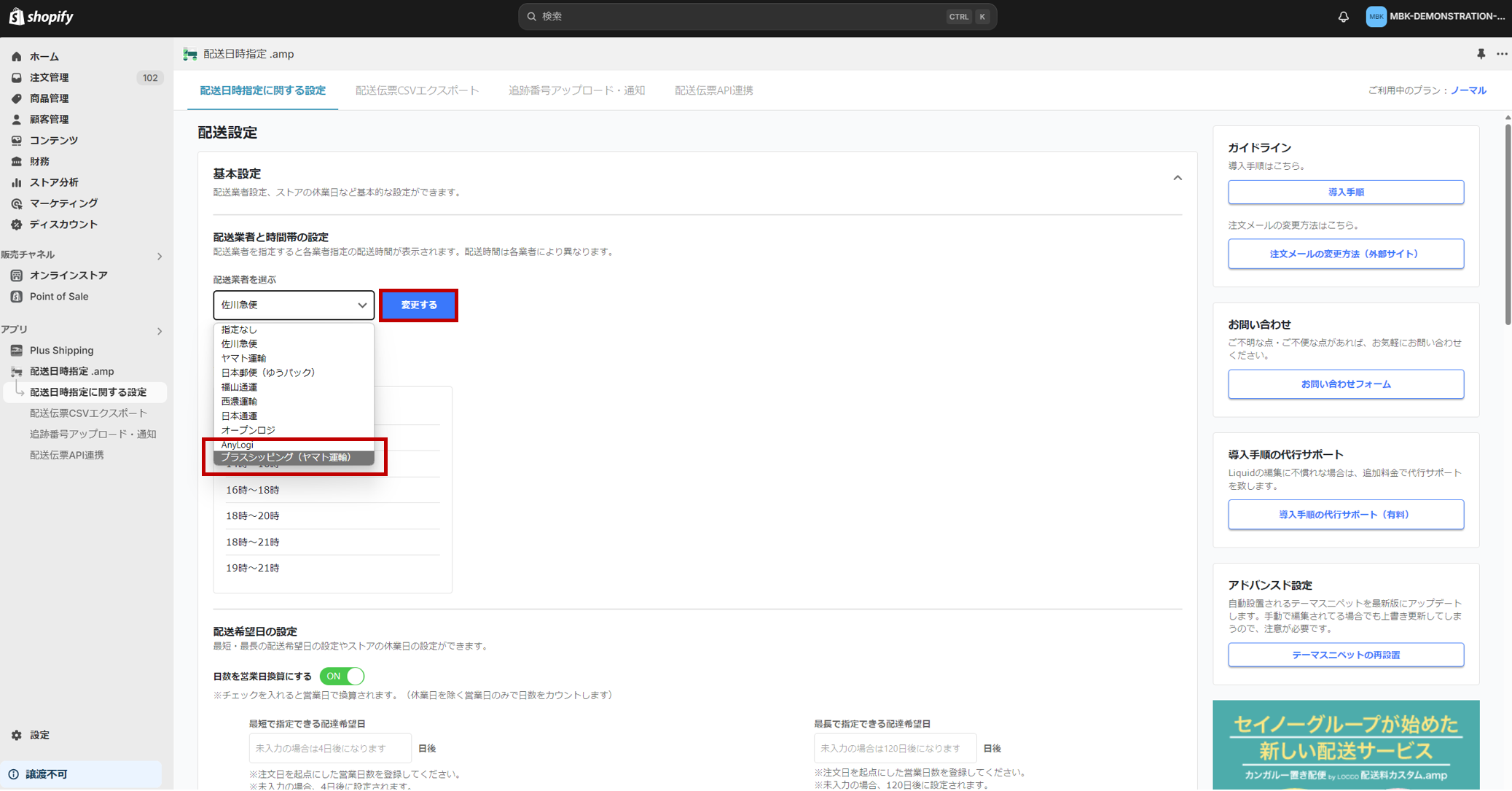Click the Shopify logo

click(x=42, y=16)
